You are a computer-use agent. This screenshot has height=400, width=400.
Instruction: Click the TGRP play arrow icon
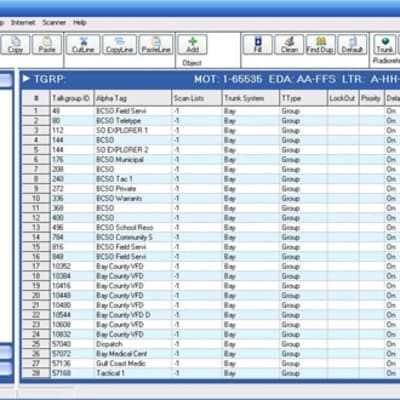coord(26,79)
